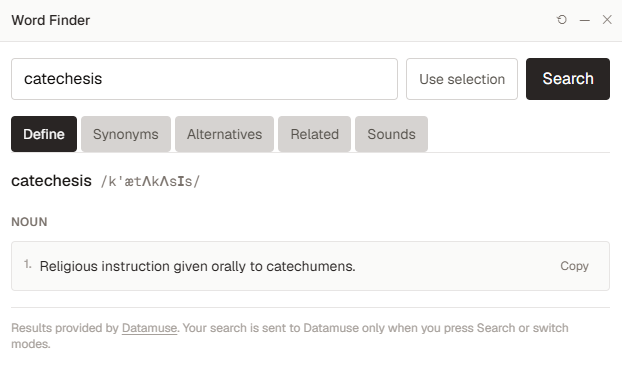Viewport: 622px width, 374px height.
Task: Click the catechesis headword in results
Action: pos(51,181)
